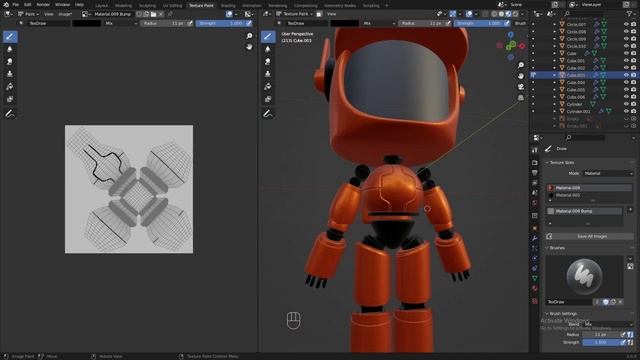Screen dimensions: 640x360
Task: Select the Annotate tool in image editor
Action: click(10, 114)
